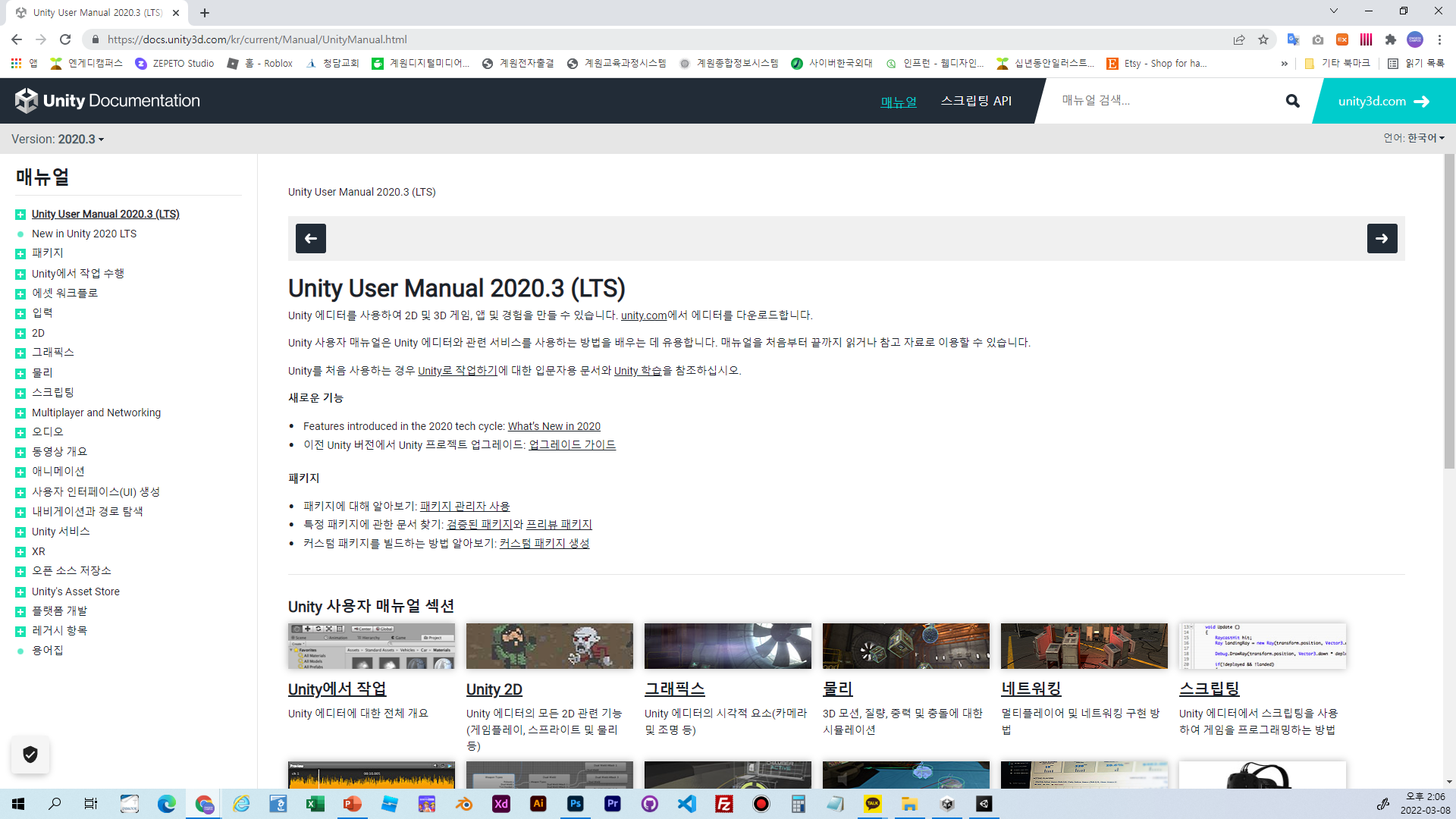Open 업그레이드 가이드 link

(x=573, y=445)
